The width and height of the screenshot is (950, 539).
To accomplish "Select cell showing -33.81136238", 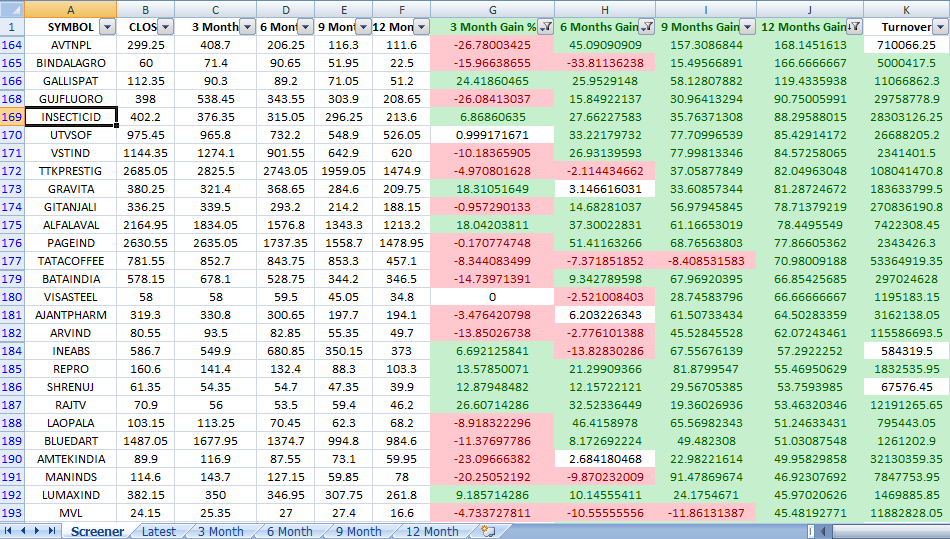I will click(605, 63).
